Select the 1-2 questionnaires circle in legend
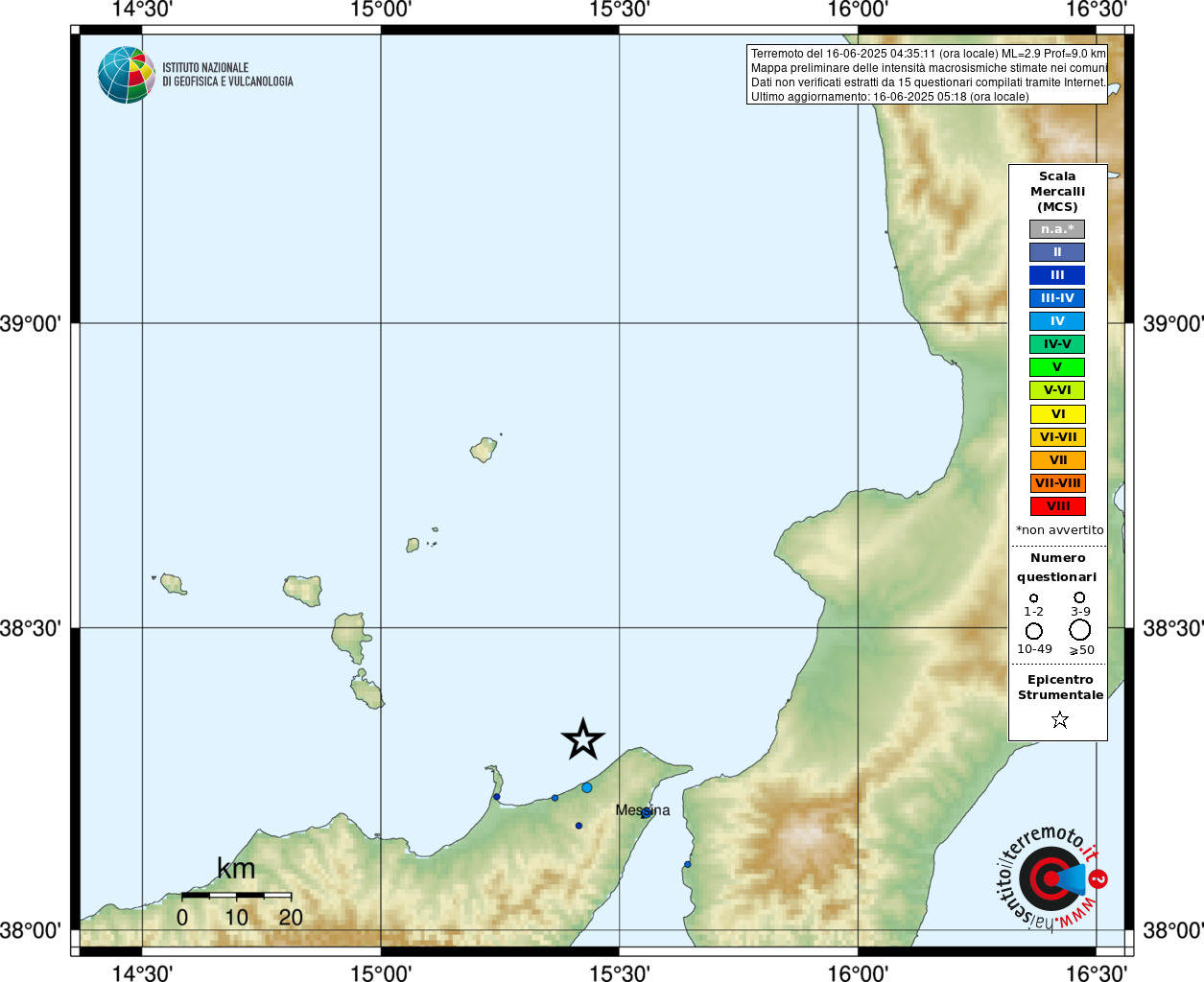 (1033, 598)
